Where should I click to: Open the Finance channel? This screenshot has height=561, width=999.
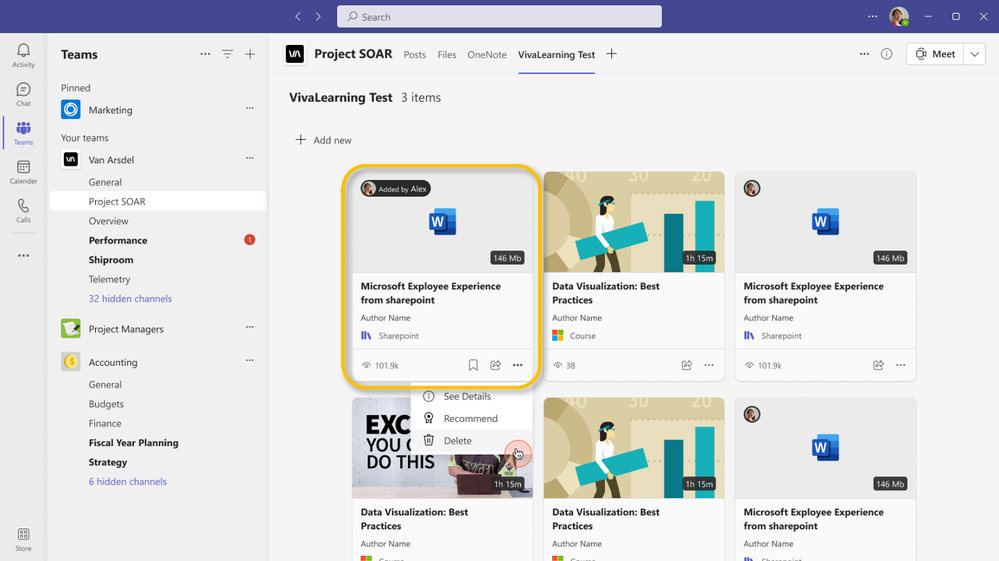point(104,423)
